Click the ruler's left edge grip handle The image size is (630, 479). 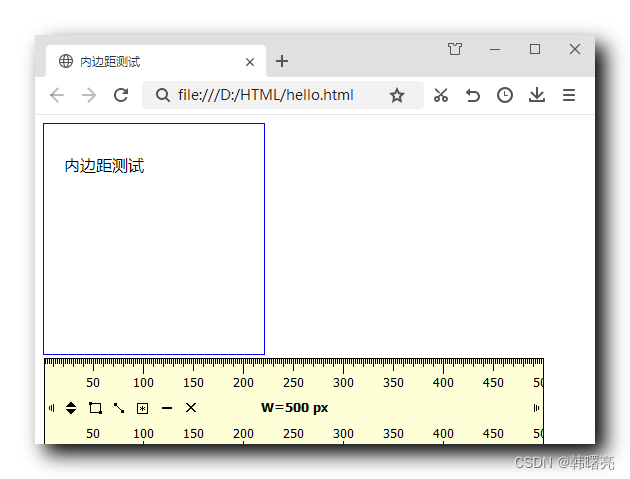coord(51,408)
